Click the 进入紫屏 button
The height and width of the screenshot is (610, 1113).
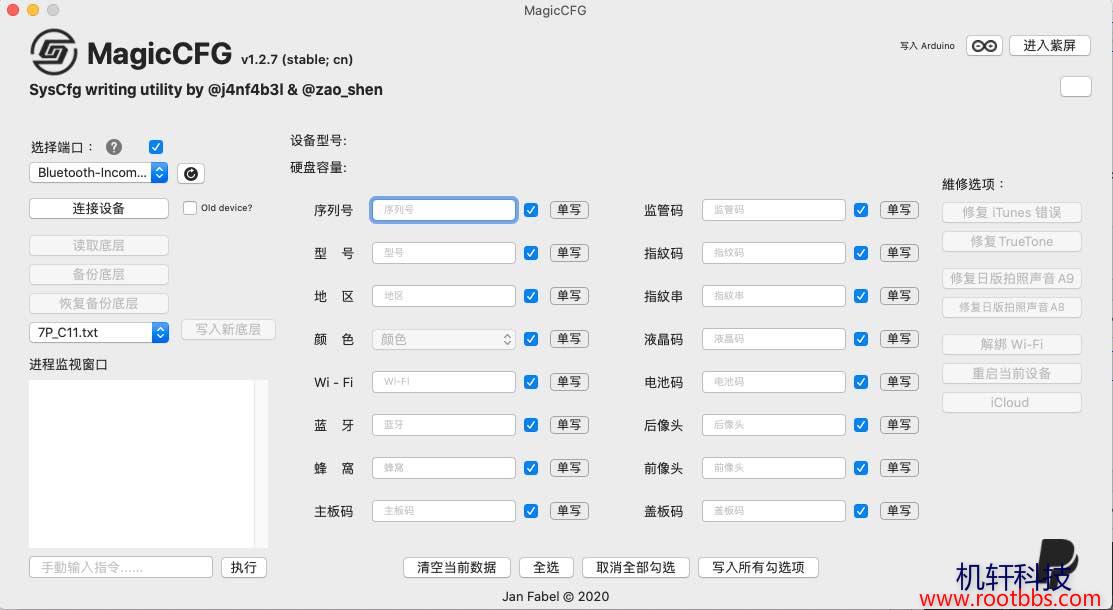(x=1049, y=46)
